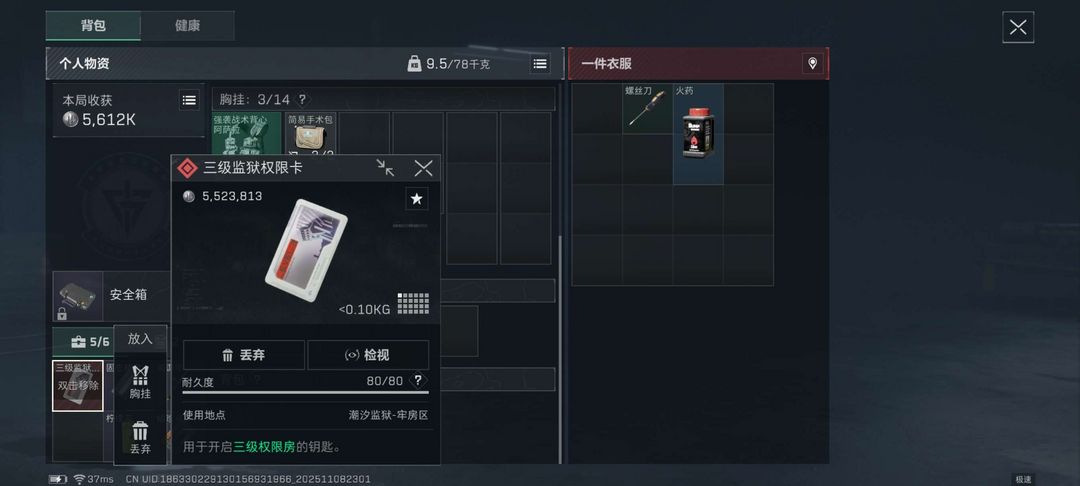This screenshot has width=1080, height=486.
Task: Click the 丢弃 button in item details
Action: pos(244,355)
